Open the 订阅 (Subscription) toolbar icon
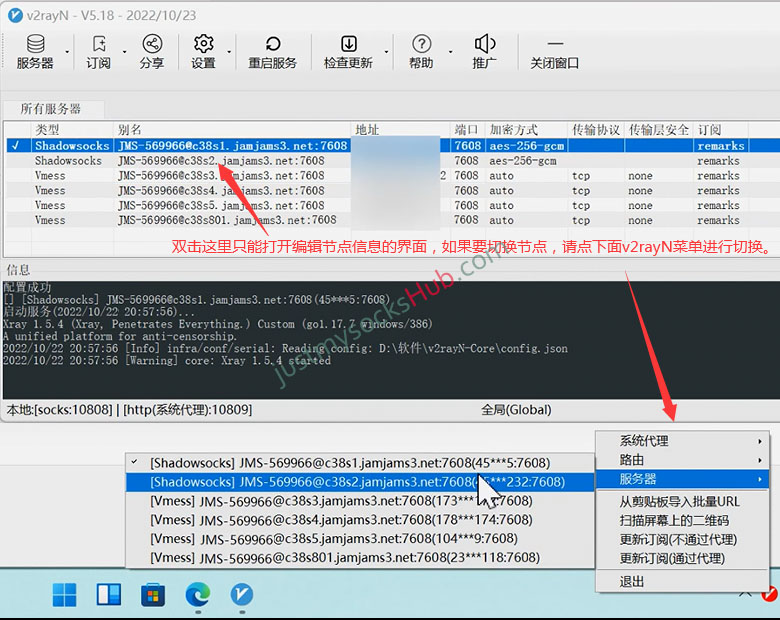 coord(98,52)
